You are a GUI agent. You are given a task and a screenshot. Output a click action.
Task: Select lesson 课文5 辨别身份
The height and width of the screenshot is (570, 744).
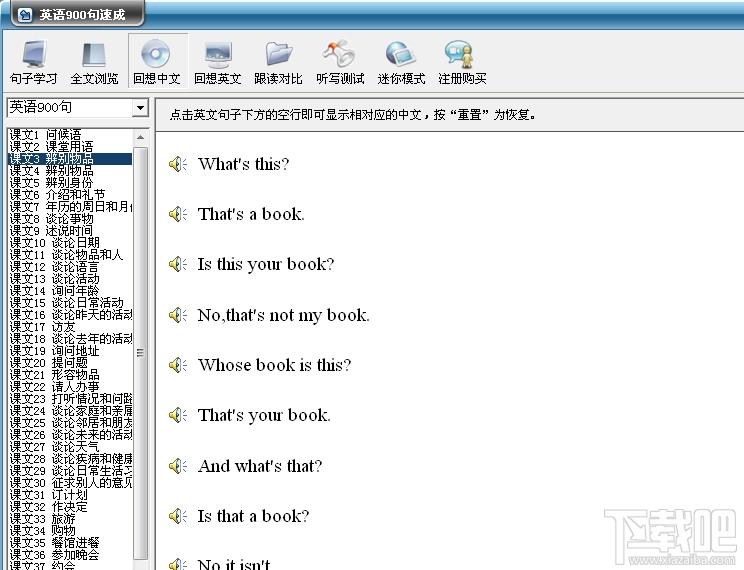70,183
